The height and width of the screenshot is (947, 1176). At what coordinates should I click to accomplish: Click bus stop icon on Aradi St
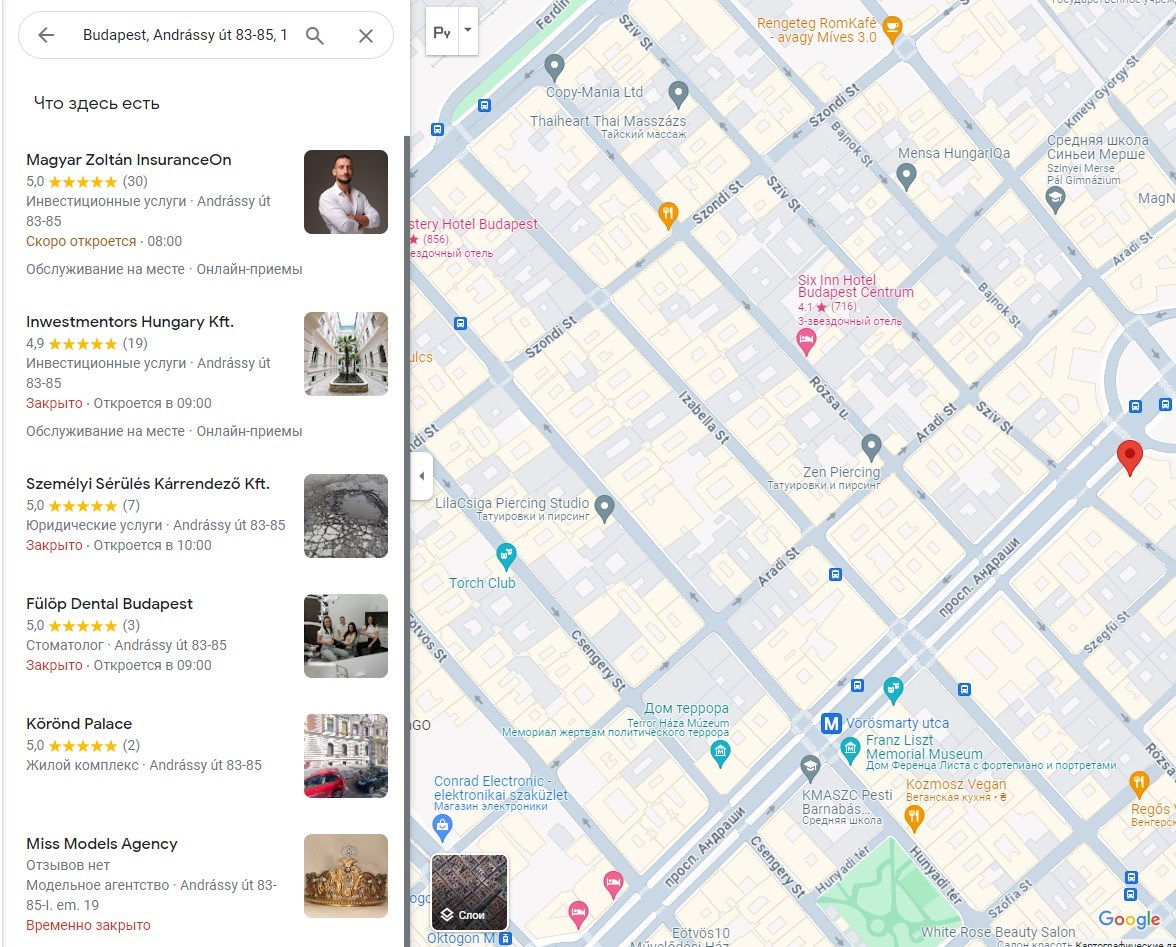[835, 574]
